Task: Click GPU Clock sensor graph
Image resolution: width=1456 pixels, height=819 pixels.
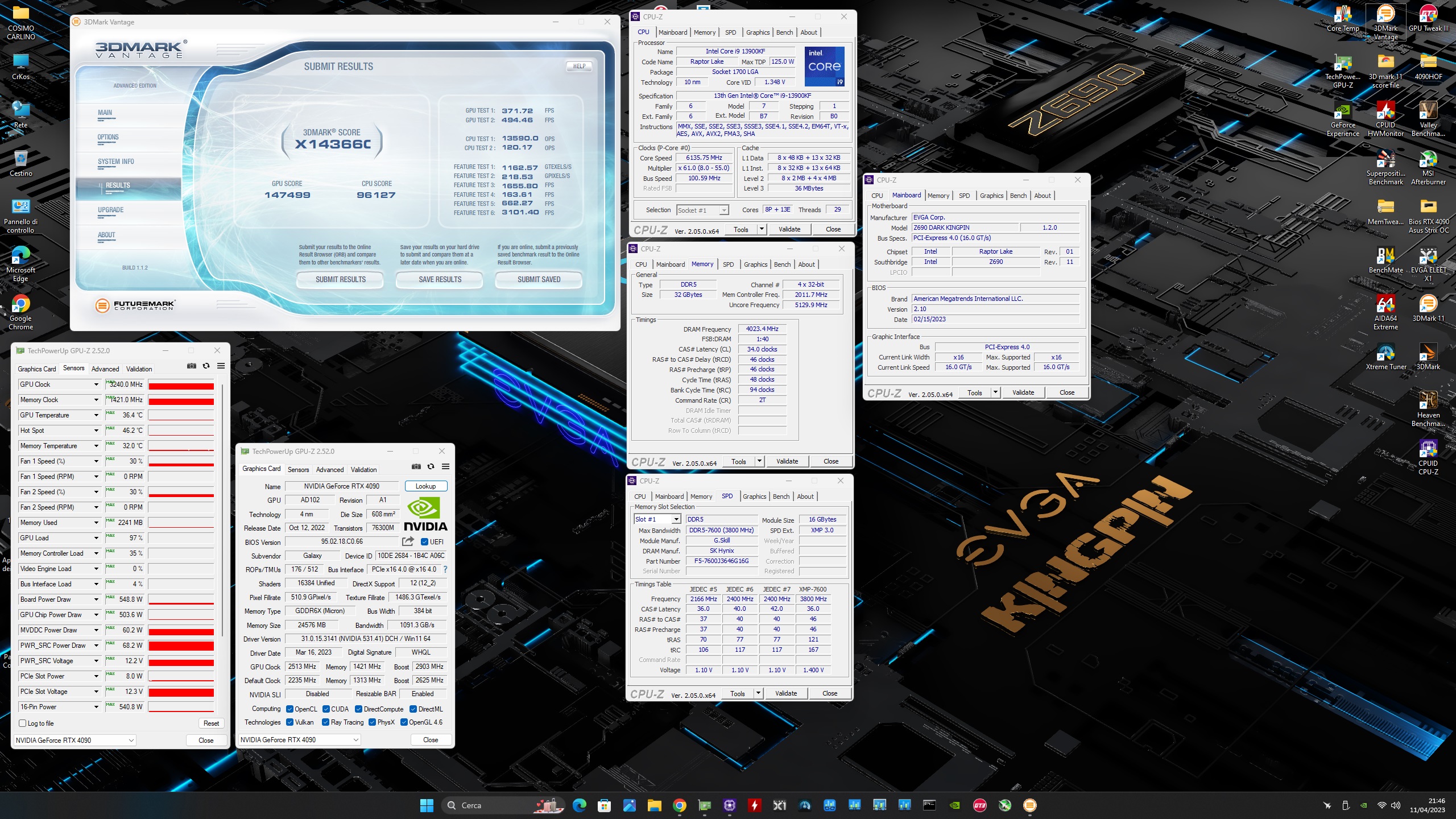Action: tap(181, 384)
